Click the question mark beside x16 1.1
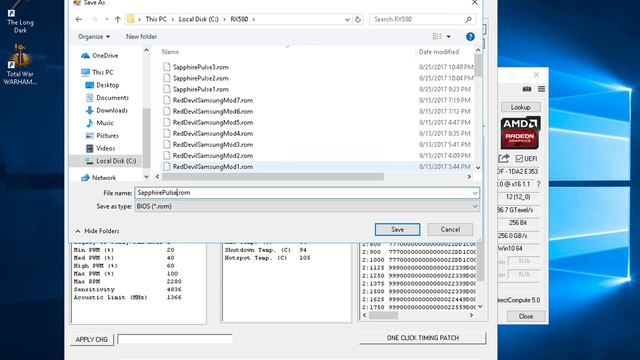Viewport: 640px width, 360px height. click(x=538, y=184)
